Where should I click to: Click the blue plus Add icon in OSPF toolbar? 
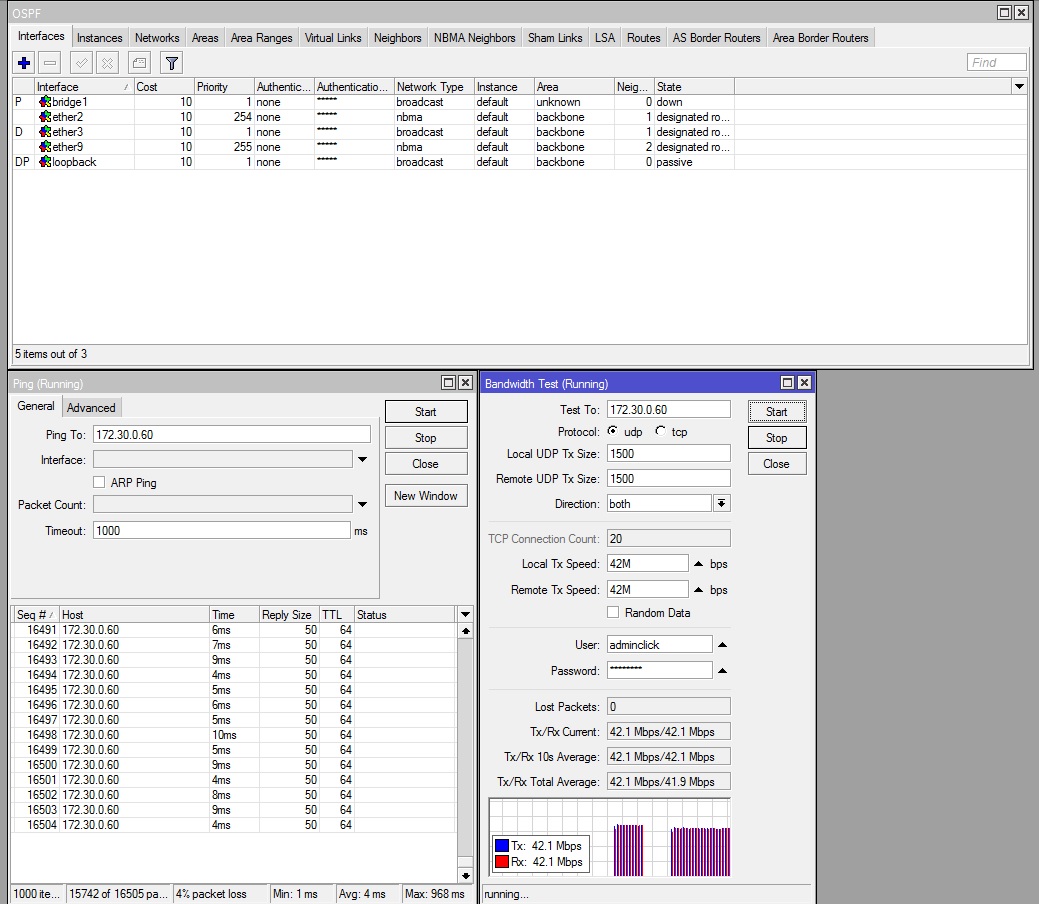[25, 63]
